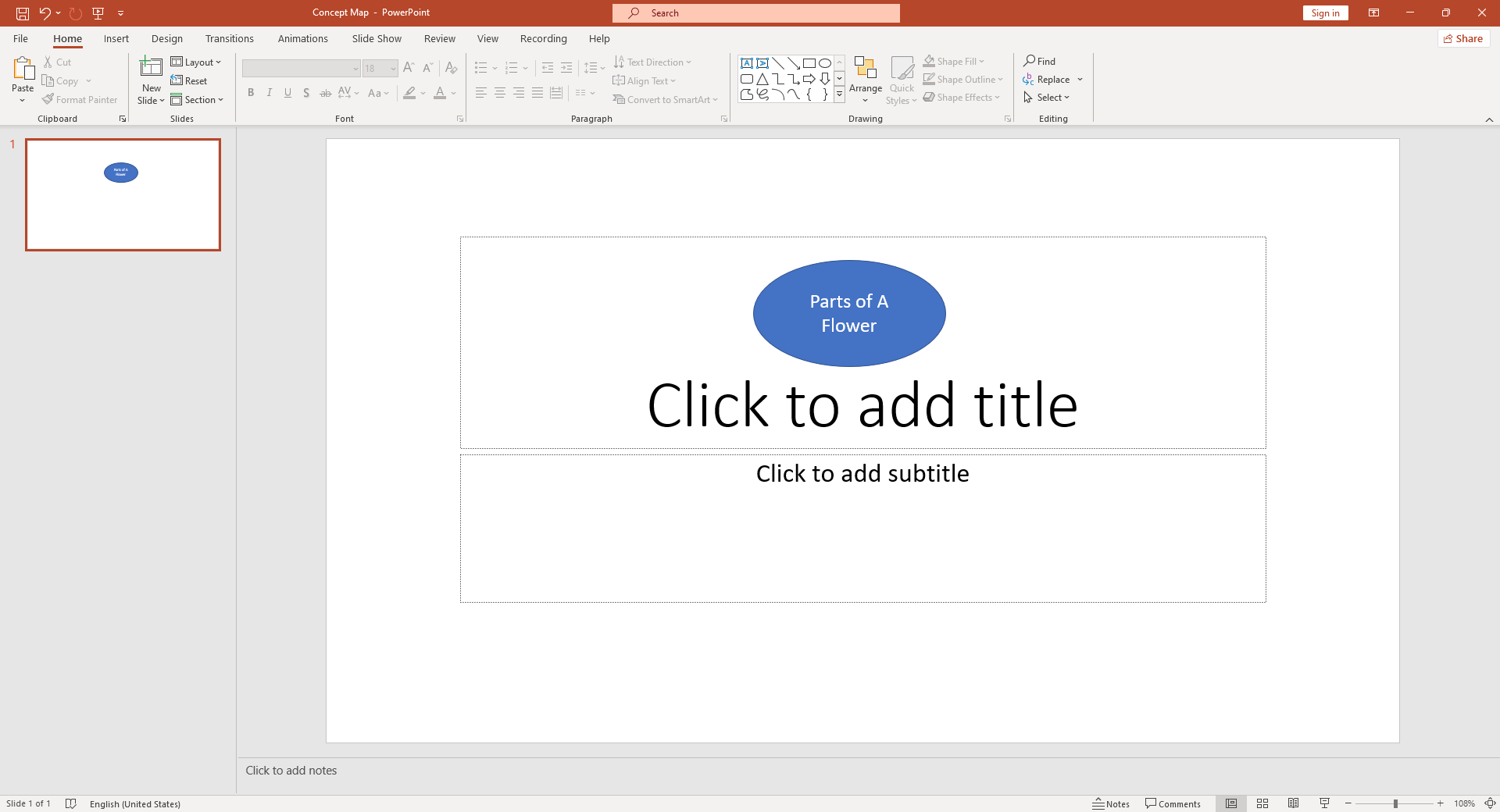1500x812 pixels.
Task: Open Shape Fill dropdown
Action: coord(954,61)
